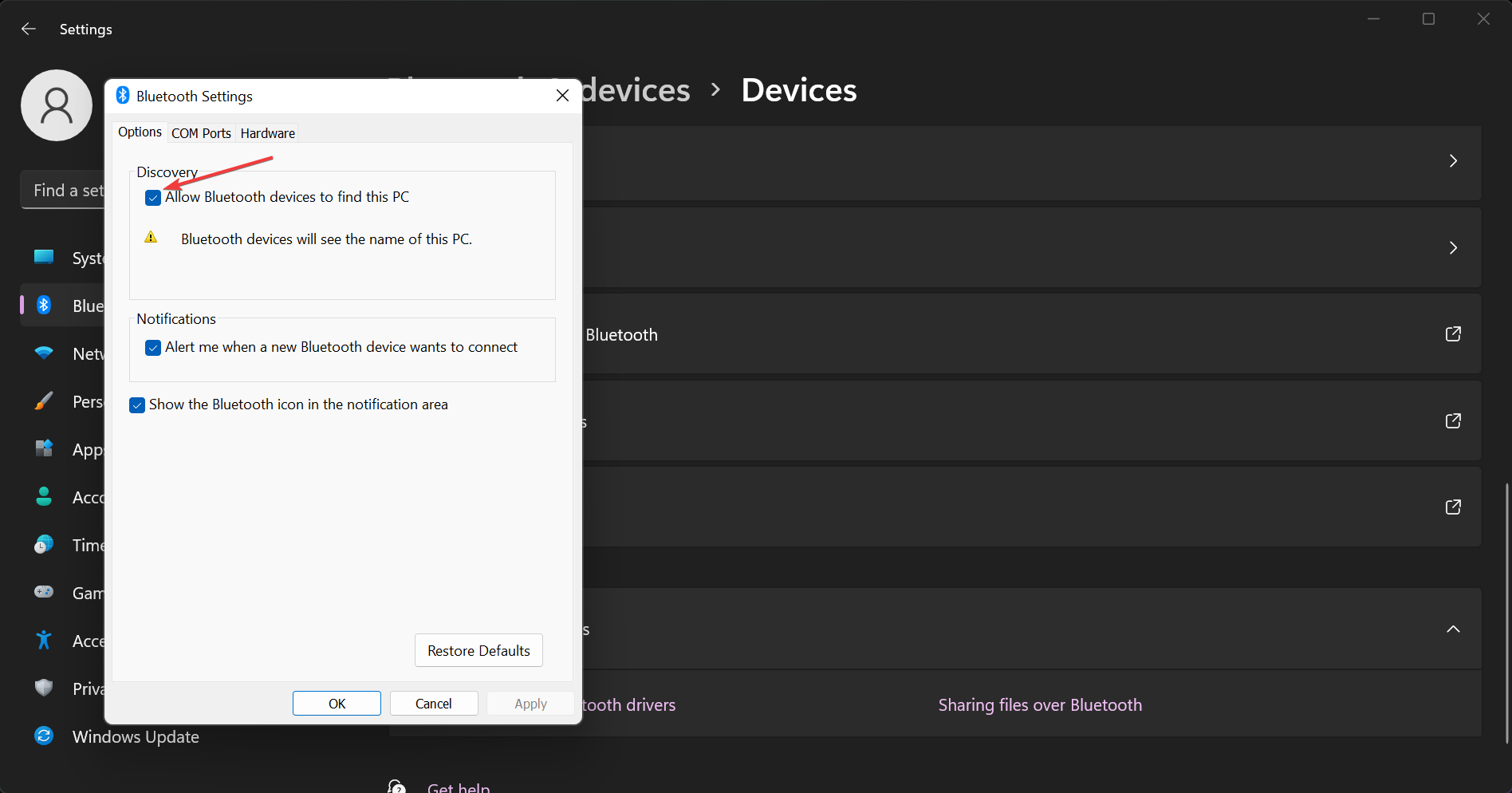1512x793 pixels.
Task: Expand the topmost devices section chevron
Action: pos(1453,160)
